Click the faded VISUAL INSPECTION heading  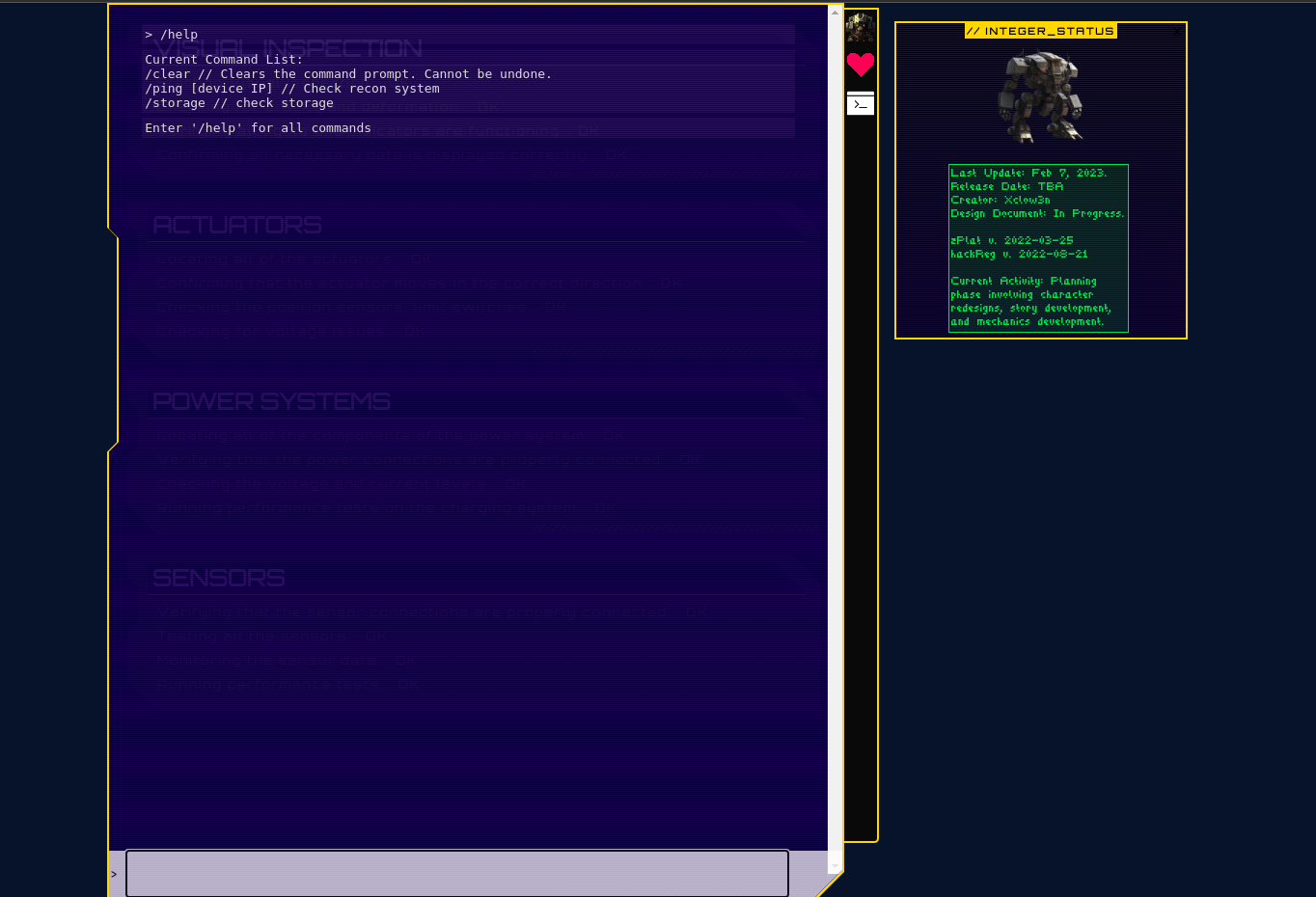click(288, 48)
